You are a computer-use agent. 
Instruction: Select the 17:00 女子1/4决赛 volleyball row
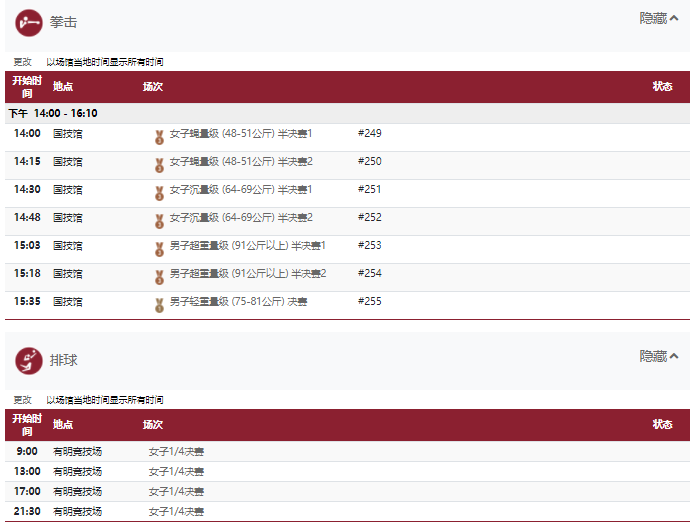point(347,491)
